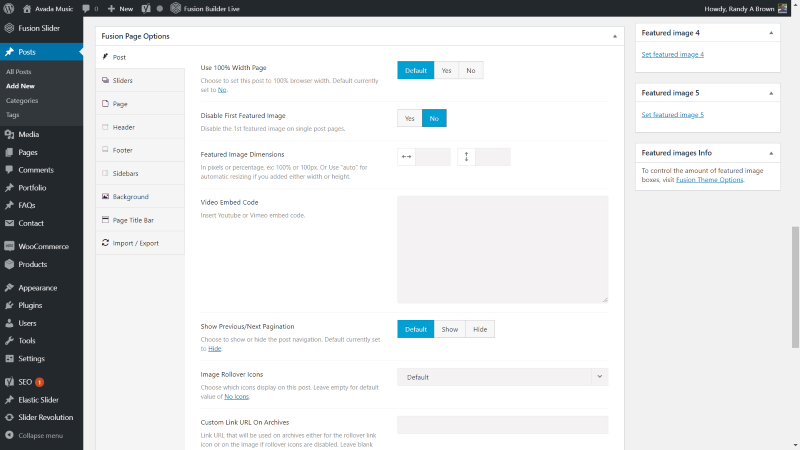This screenshot has height=450, width=800.
Task: Open the Comments sidebar icon
Action: coord(9,170)
